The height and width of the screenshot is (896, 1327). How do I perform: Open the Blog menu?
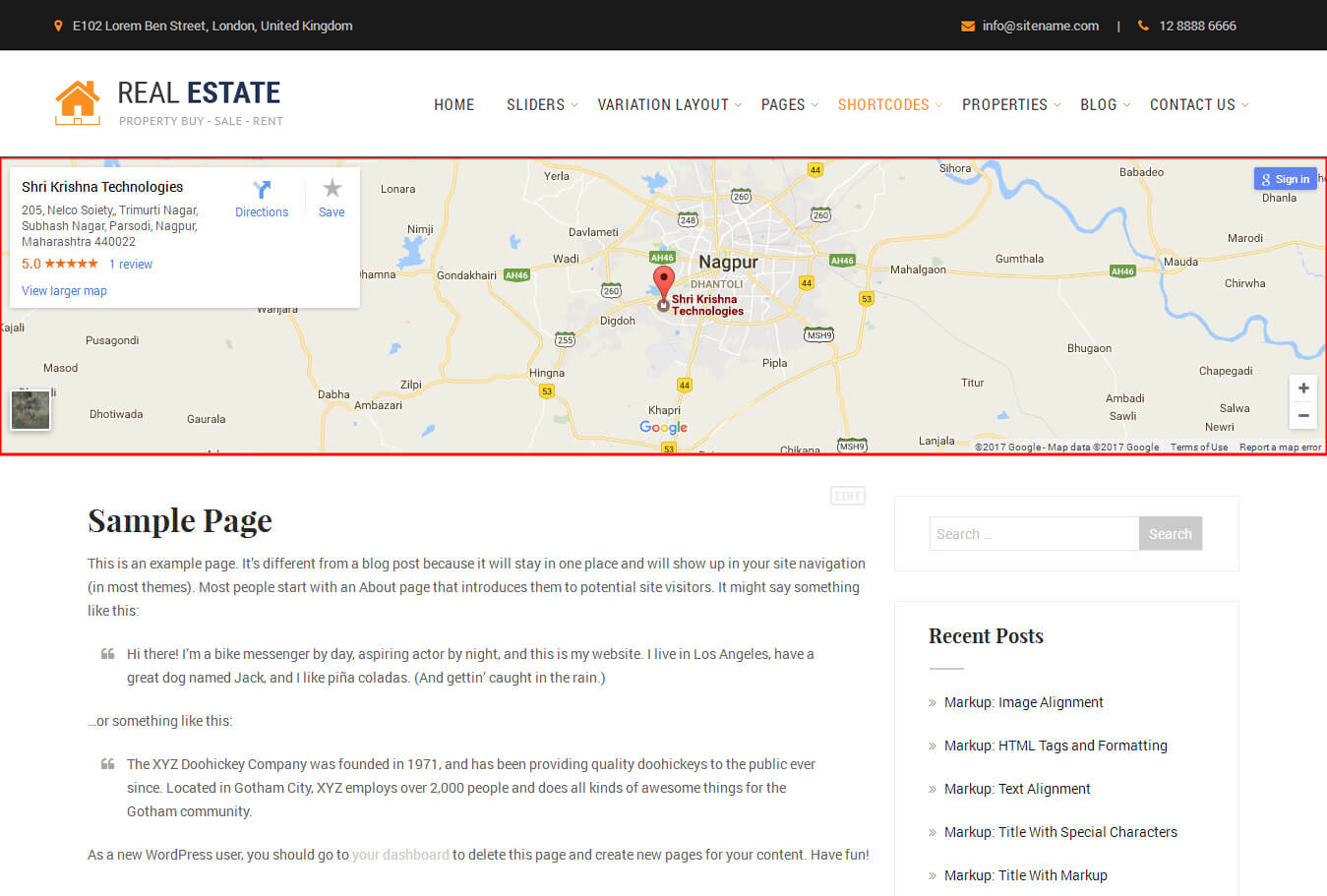click(x=1099, y=104)
